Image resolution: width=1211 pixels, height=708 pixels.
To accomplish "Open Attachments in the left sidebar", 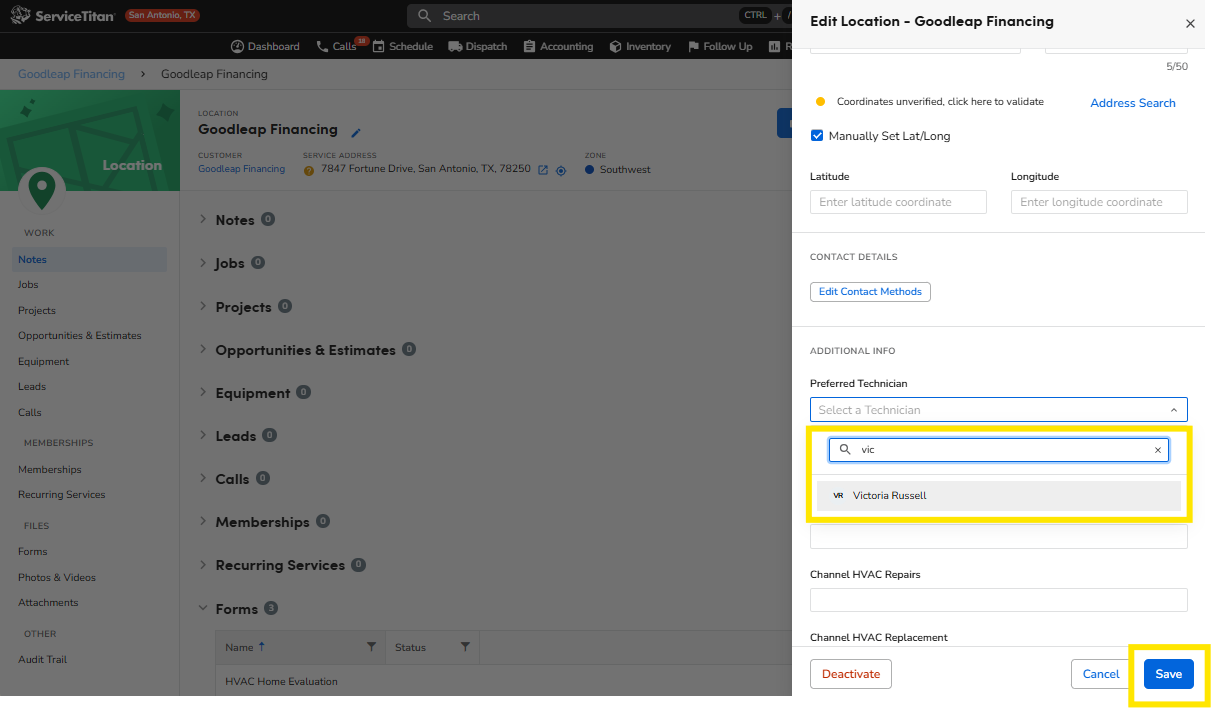I will point(48,603).
